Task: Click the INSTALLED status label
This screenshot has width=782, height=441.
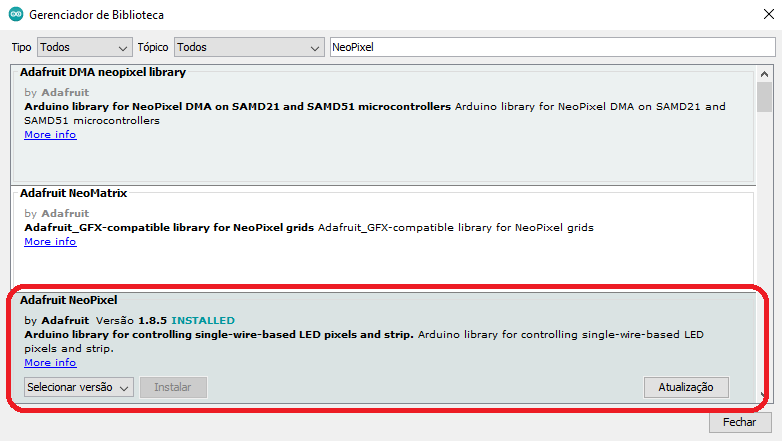Action: (x=203, y=320)
